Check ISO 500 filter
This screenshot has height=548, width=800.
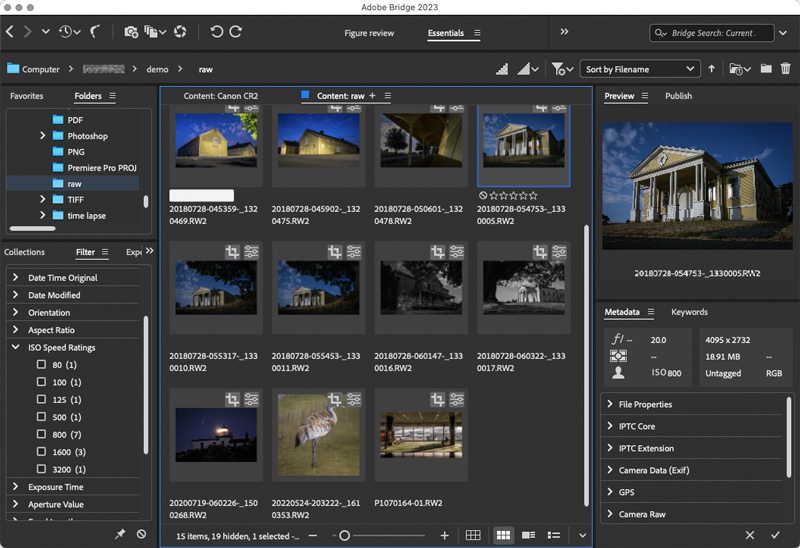click(x=41, y=416)
